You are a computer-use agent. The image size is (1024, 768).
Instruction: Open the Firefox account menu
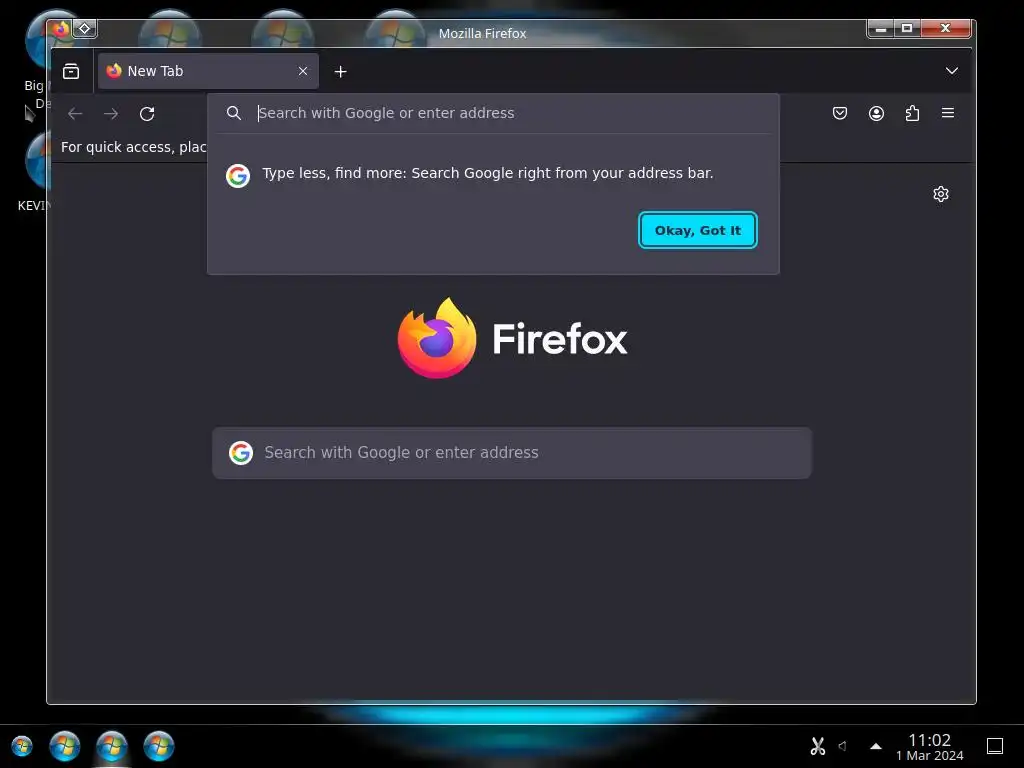(x=876, y=113)
